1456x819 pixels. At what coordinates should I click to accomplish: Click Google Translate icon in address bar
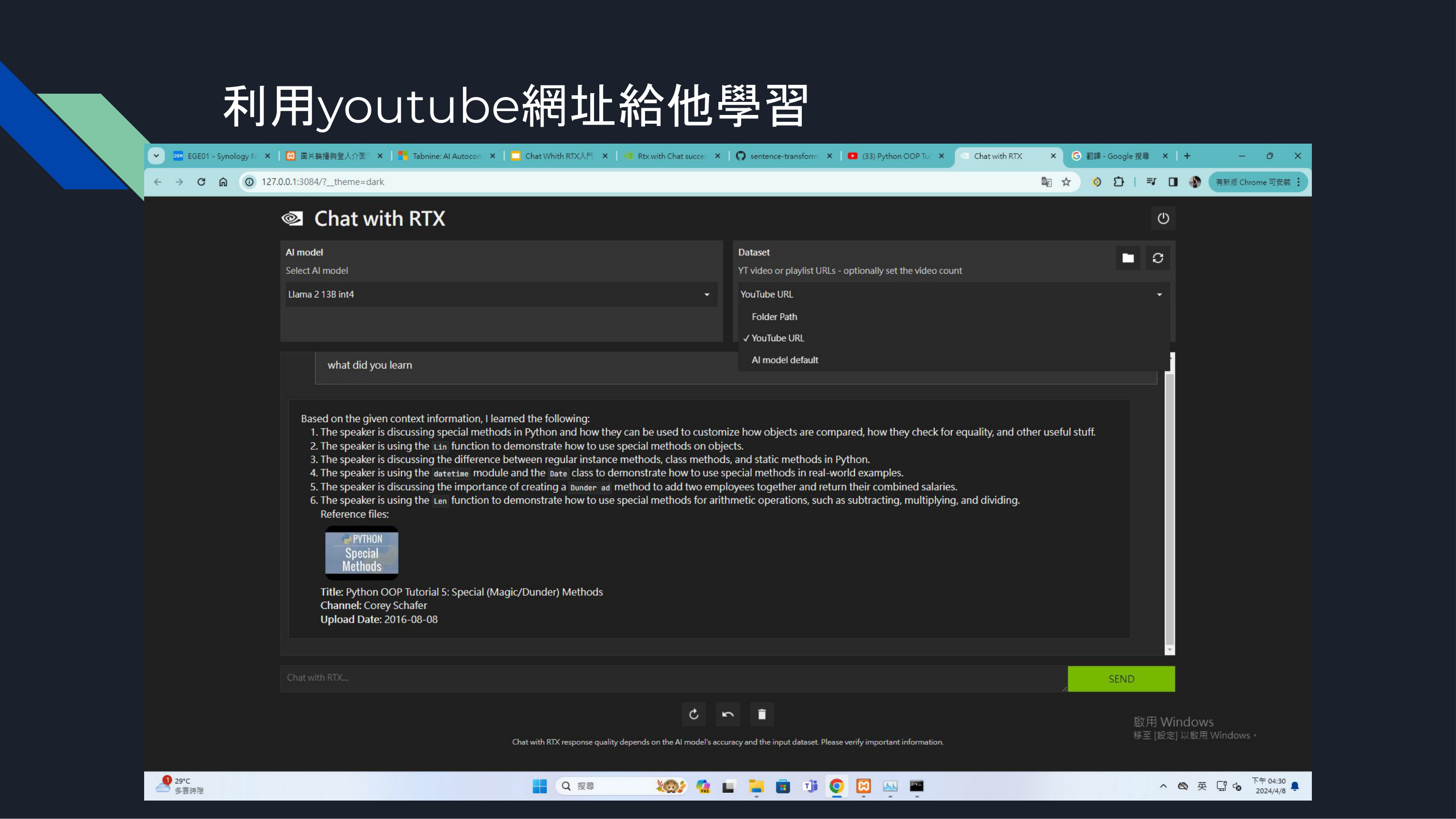(1046, 182)
